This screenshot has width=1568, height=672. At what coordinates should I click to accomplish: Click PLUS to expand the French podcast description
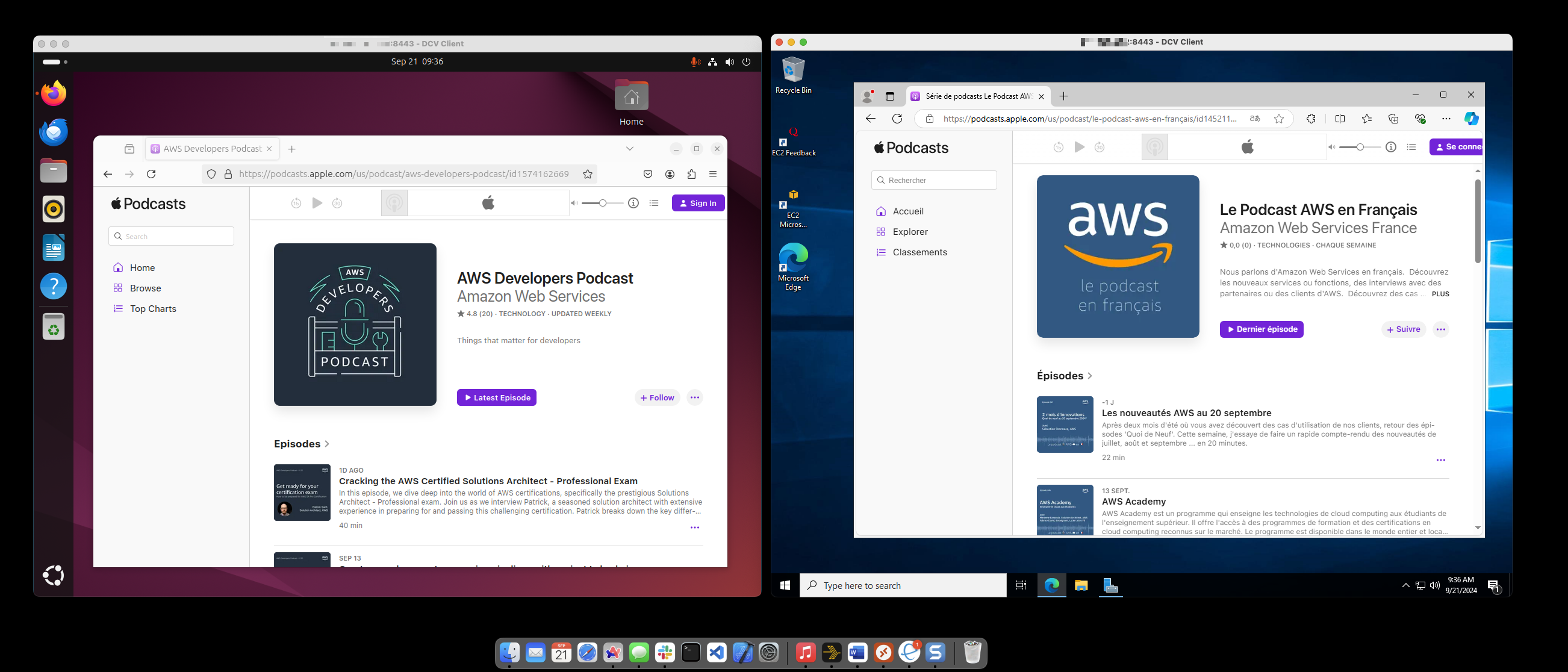click(1442, 294)
